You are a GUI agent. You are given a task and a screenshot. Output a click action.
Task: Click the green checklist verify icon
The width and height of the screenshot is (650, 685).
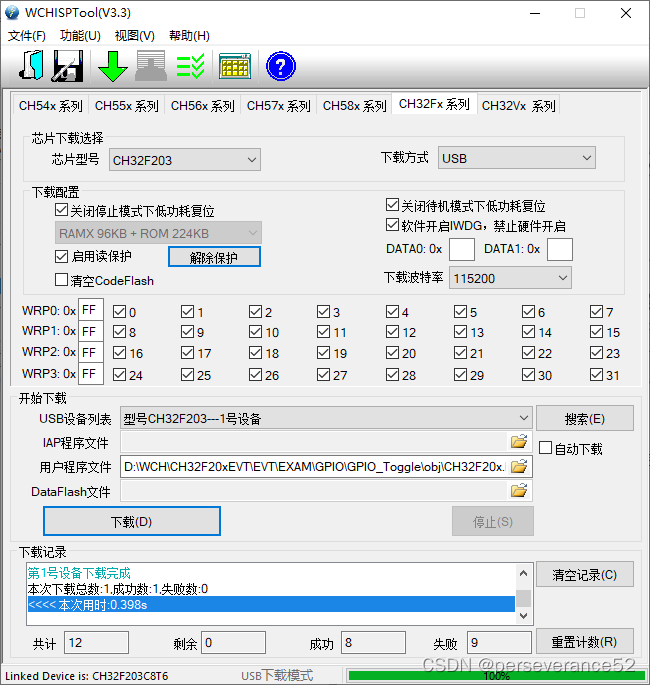coord(190,66)
